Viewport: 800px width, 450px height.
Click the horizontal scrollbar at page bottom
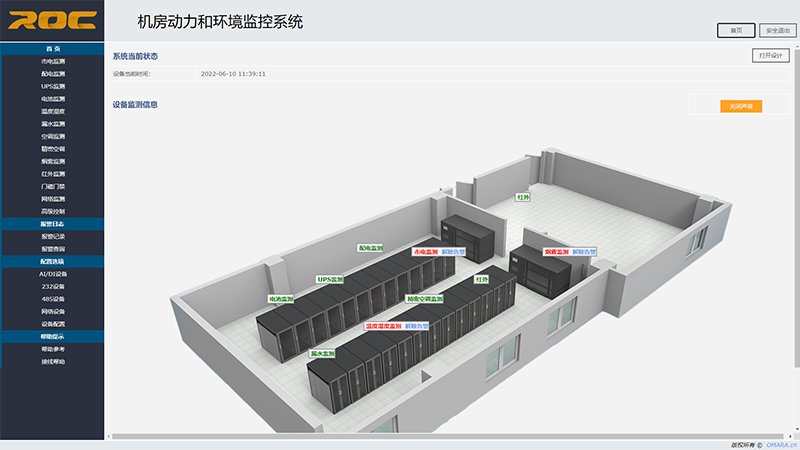450,436
